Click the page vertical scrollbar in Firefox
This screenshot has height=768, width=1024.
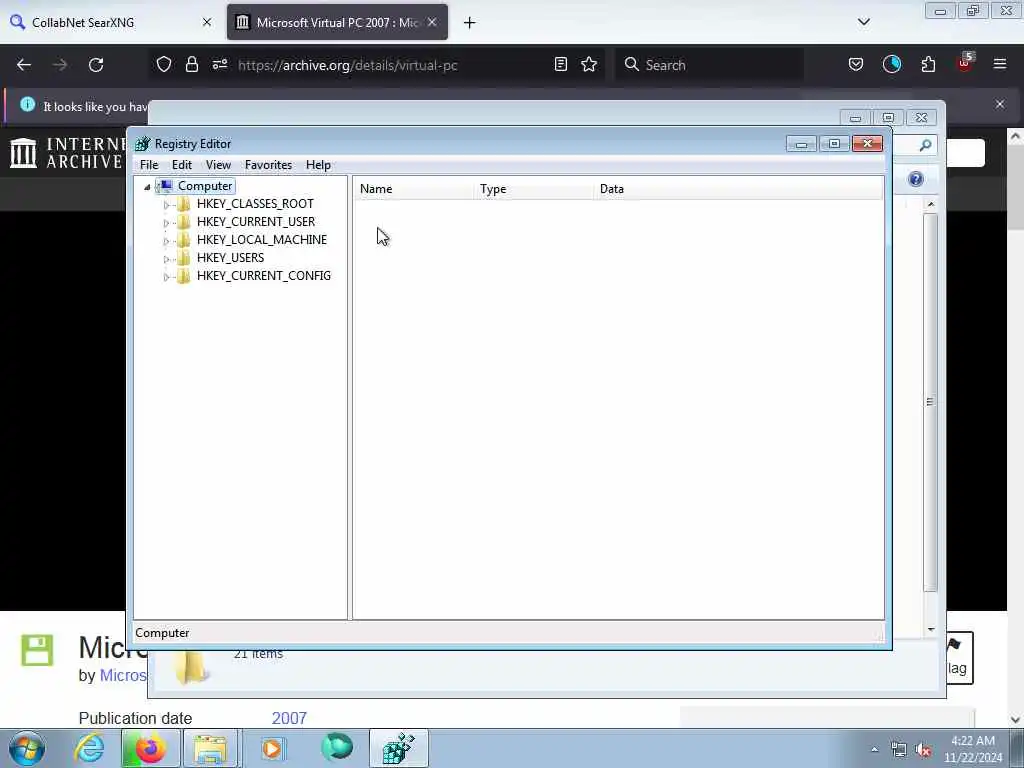[1015, 428]
